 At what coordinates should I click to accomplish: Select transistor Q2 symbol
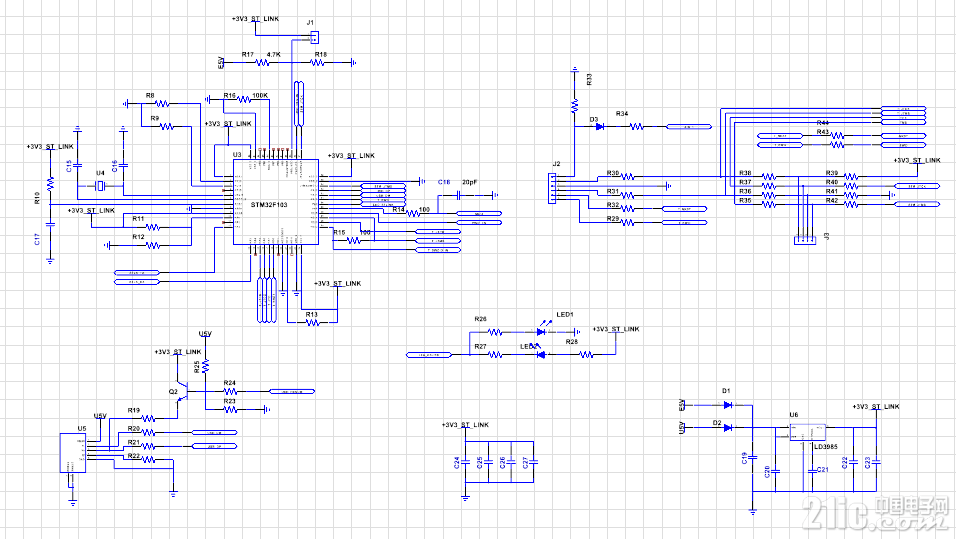pyautogui.click(x=184, y=391)
